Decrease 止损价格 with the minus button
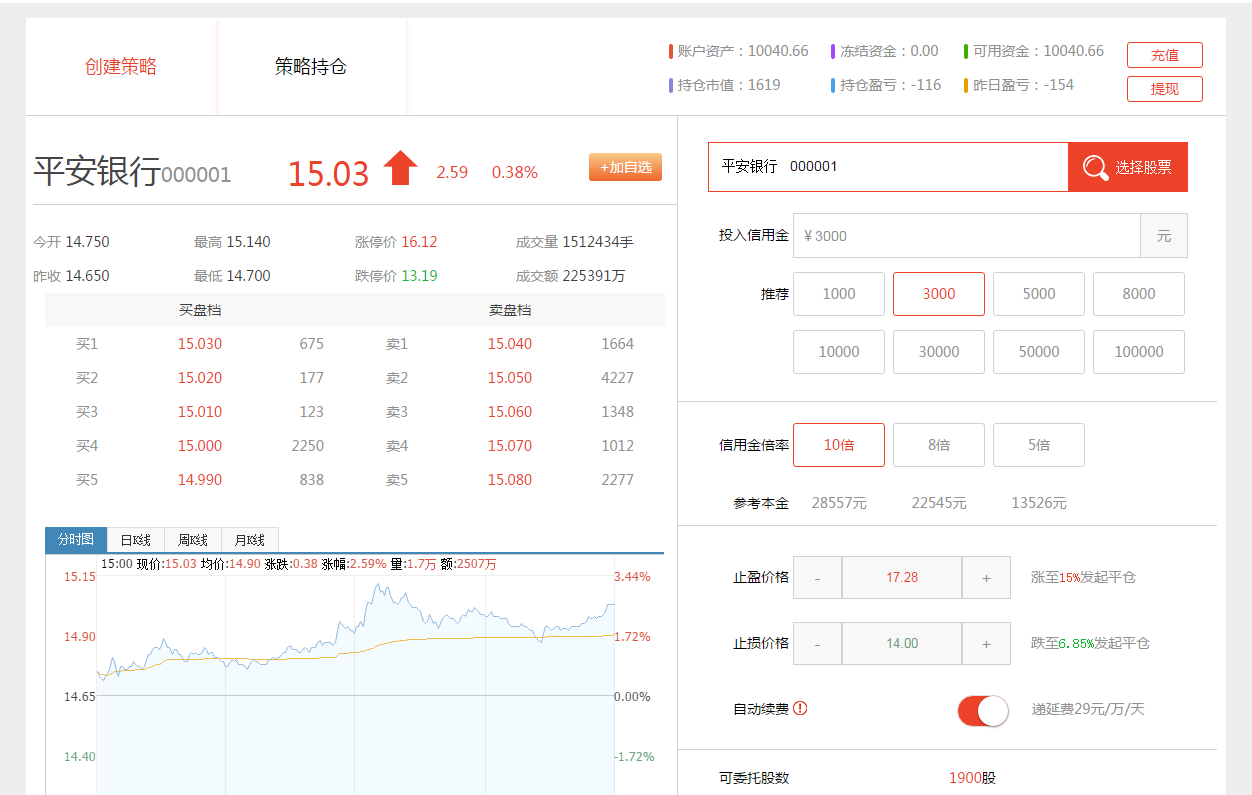Screen dimensions: 1252x795 [x=818, y=644]
